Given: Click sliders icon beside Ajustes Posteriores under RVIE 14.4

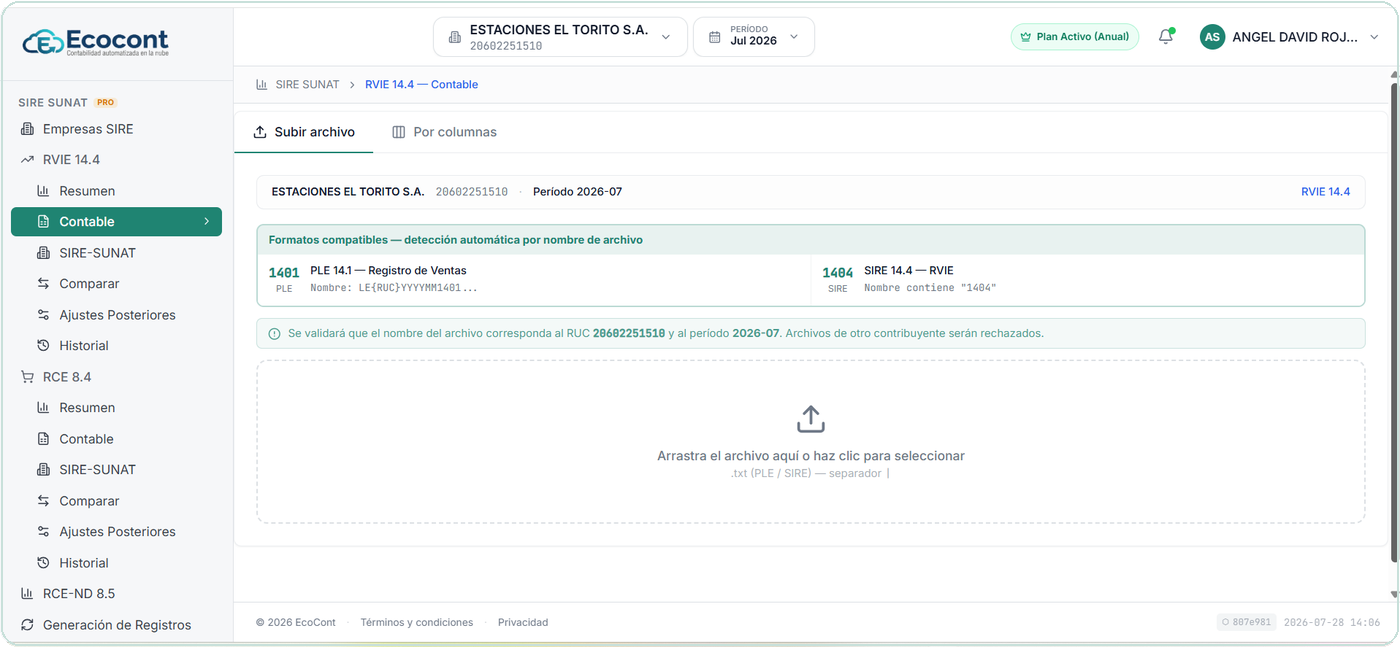Looking at the screenshot, I should (43, 315).
